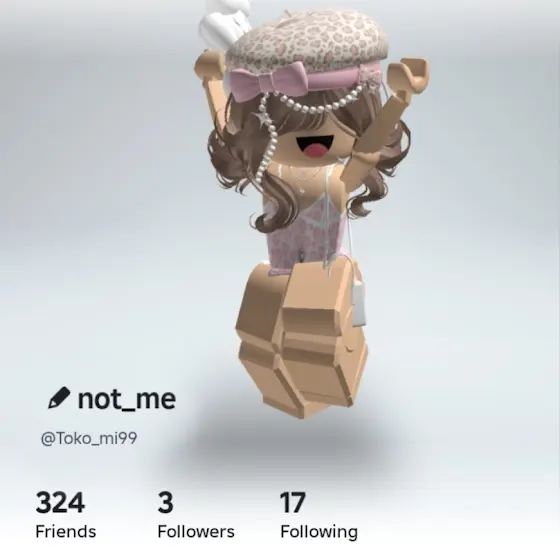Image resolution: width=560 pixels, height=560 pixels.
Task: Tap the Friends label
Action: click(x=66, y=531)
